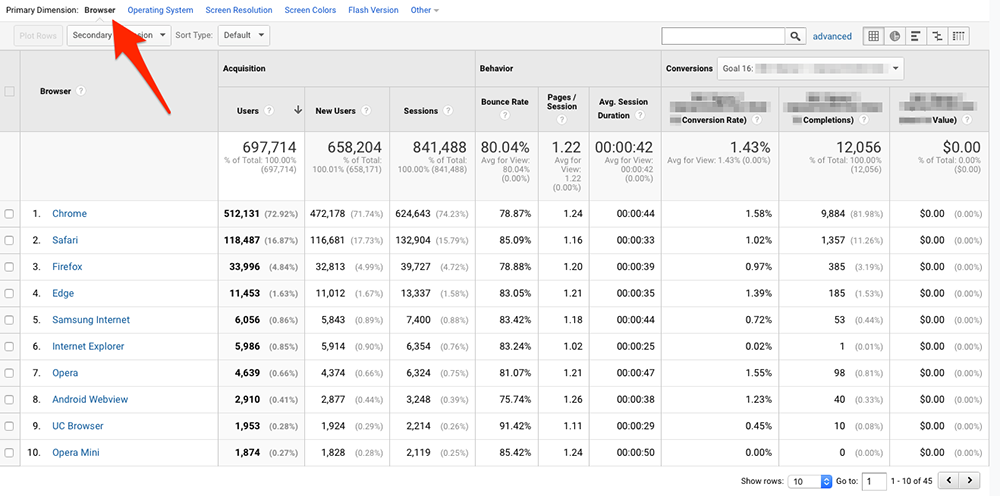Open the Internet Explorer browser link
This screenshot has height=496, width=1000.
point(88,347)
